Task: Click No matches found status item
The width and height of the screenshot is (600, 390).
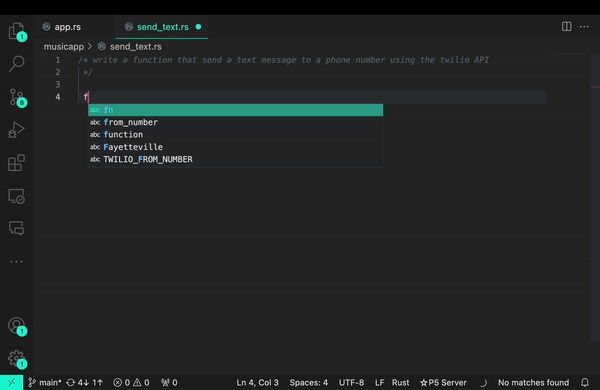Action: tap(533, 382)
